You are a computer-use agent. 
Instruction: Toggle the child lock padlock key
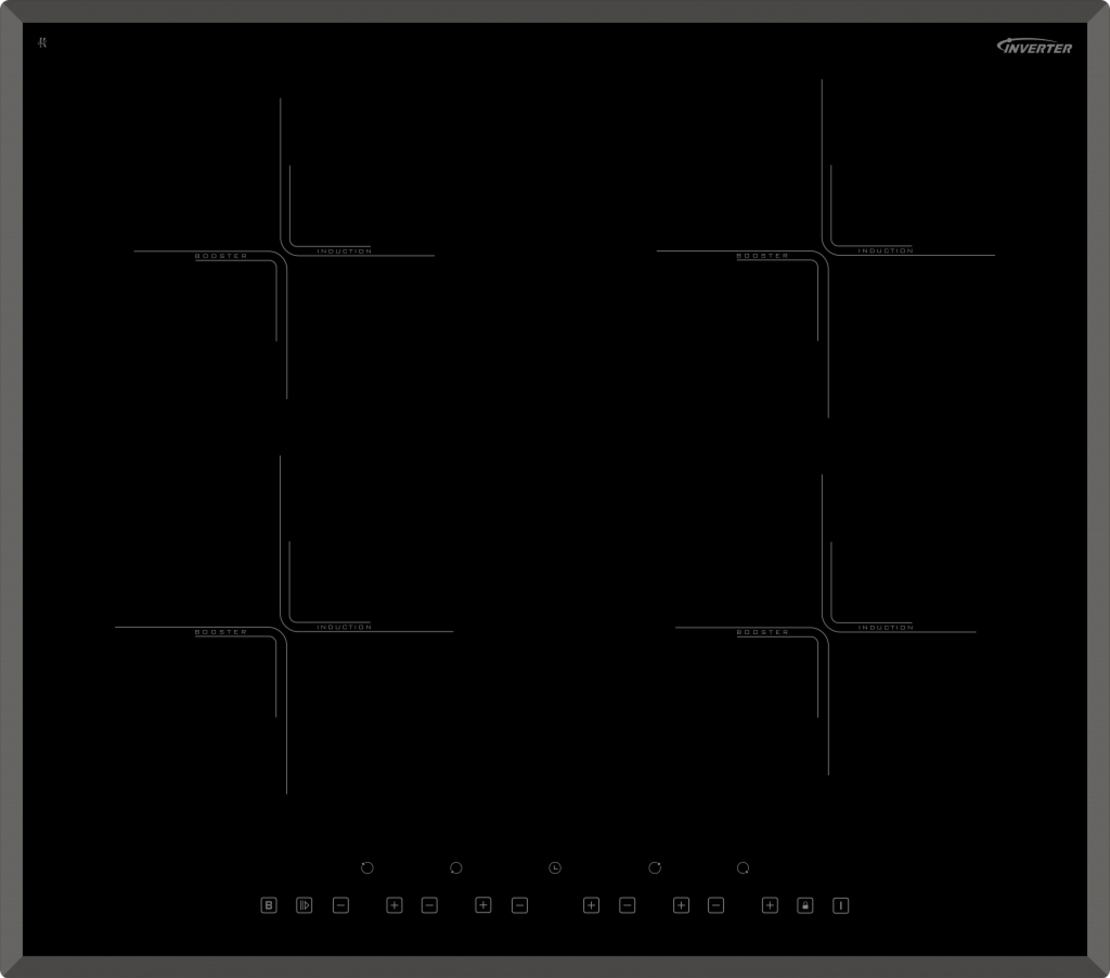804,903
